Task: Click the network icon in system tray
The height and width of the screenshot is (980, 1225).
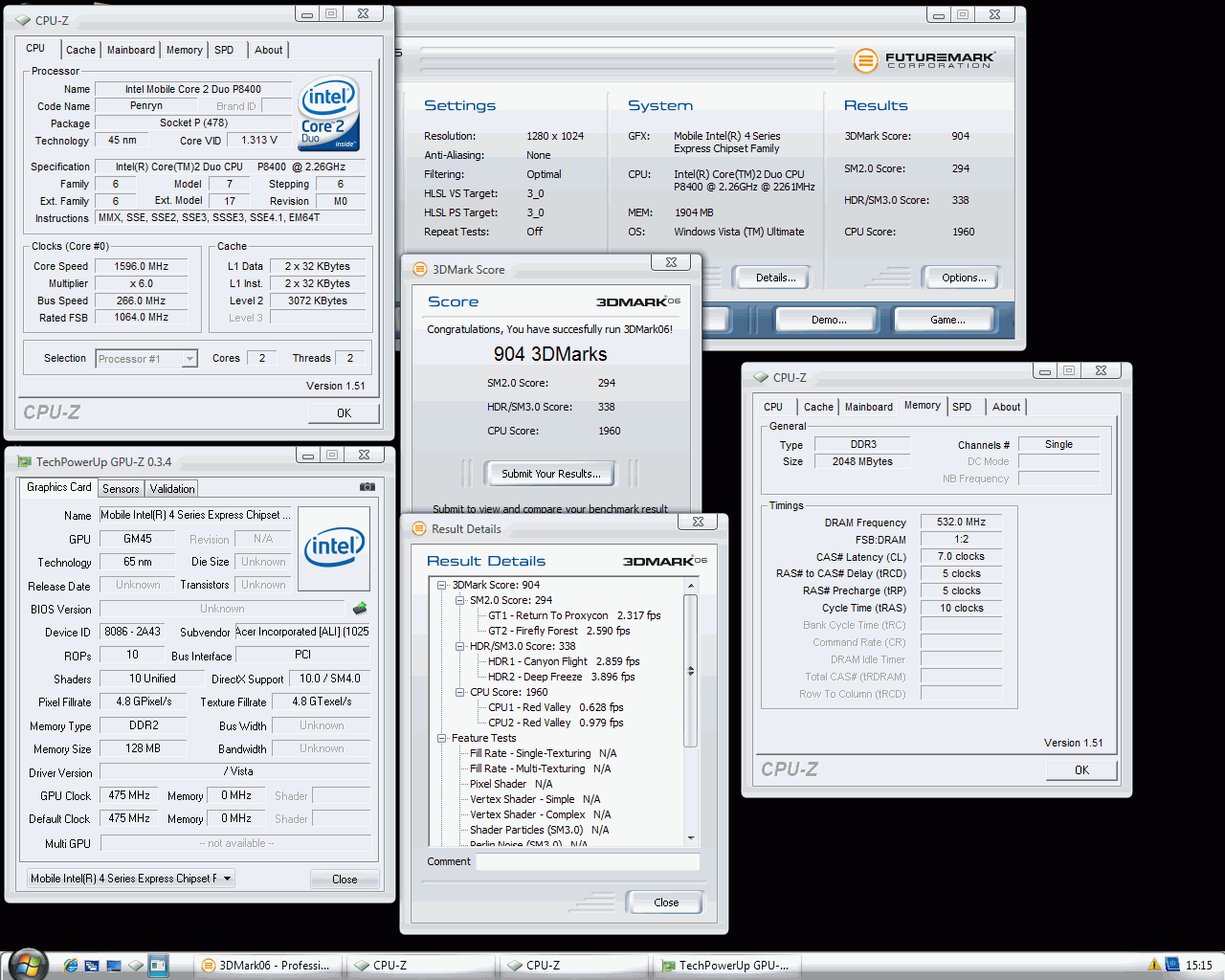Action: click(1172, 965)
